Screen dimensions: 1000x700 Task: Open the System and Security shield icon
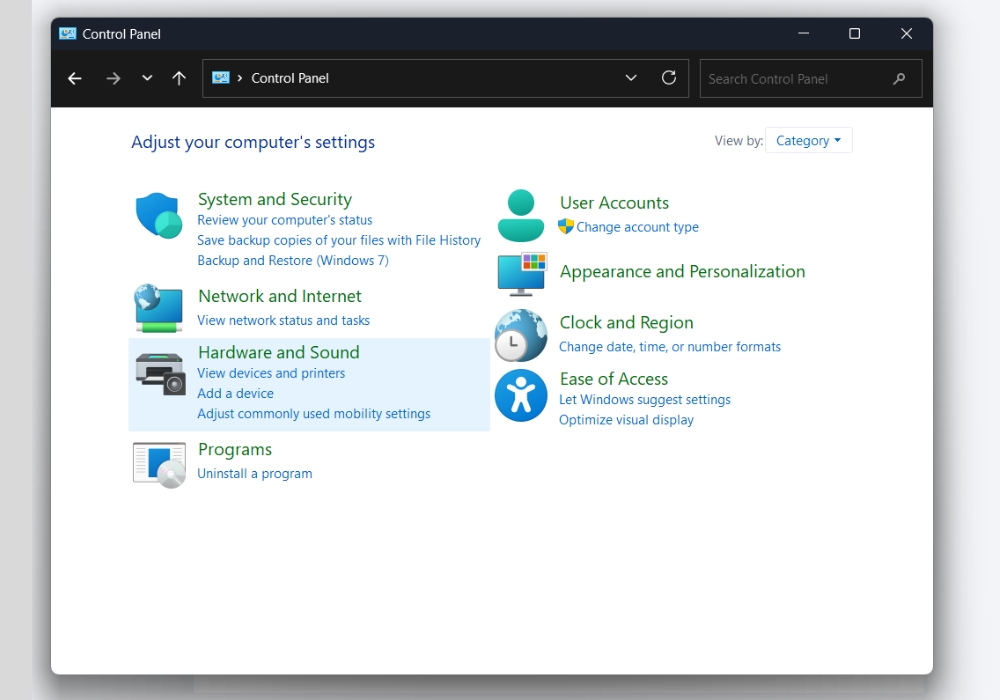[158, 216]
